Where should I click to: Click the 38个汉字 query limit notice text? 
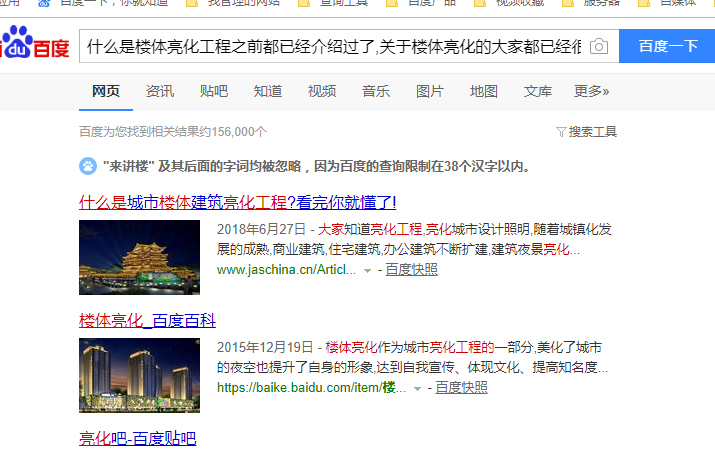(318, 166)
